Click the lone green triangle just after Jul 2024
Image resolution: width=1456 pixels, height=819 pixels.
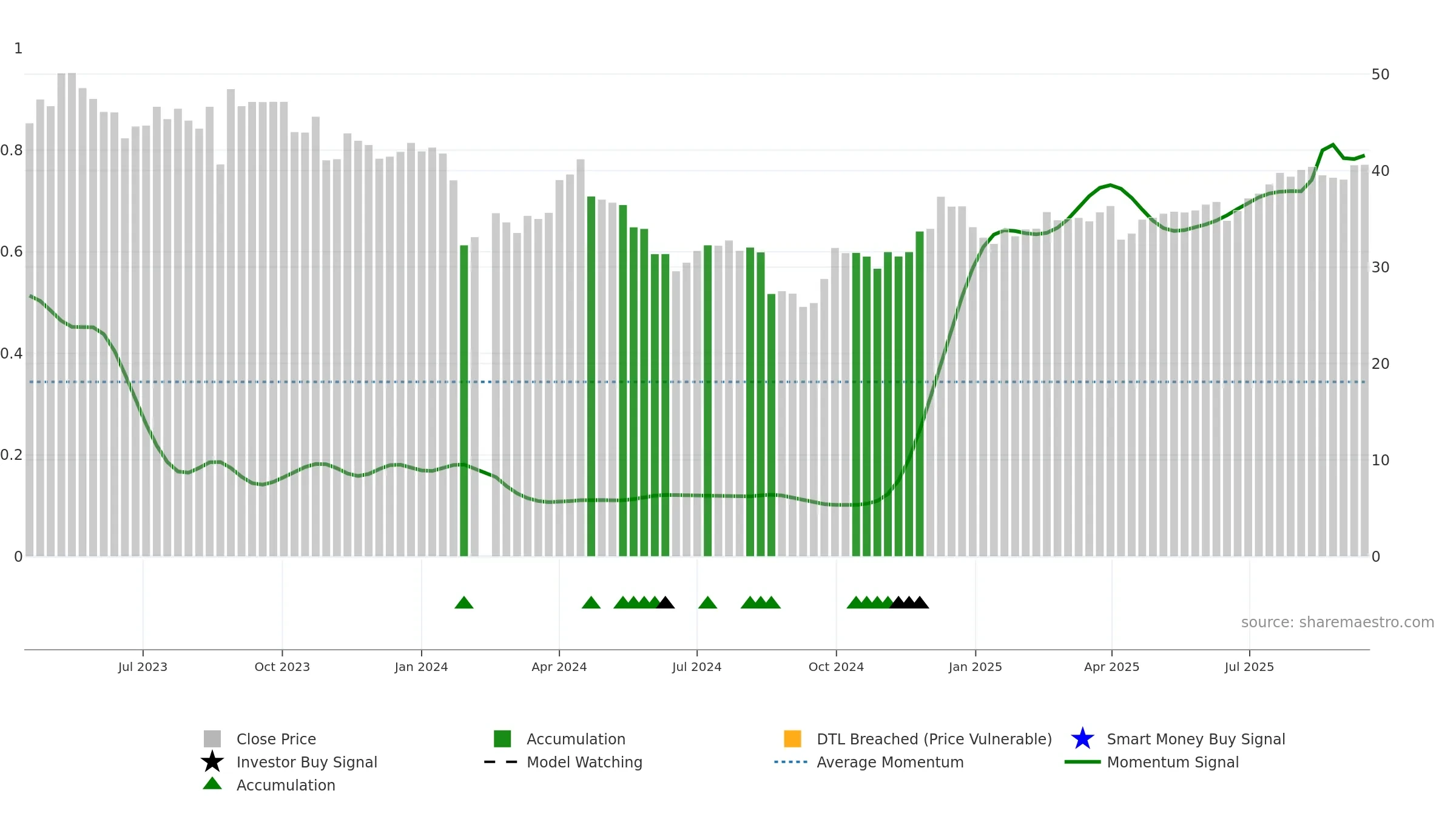[x=707, y=602]
